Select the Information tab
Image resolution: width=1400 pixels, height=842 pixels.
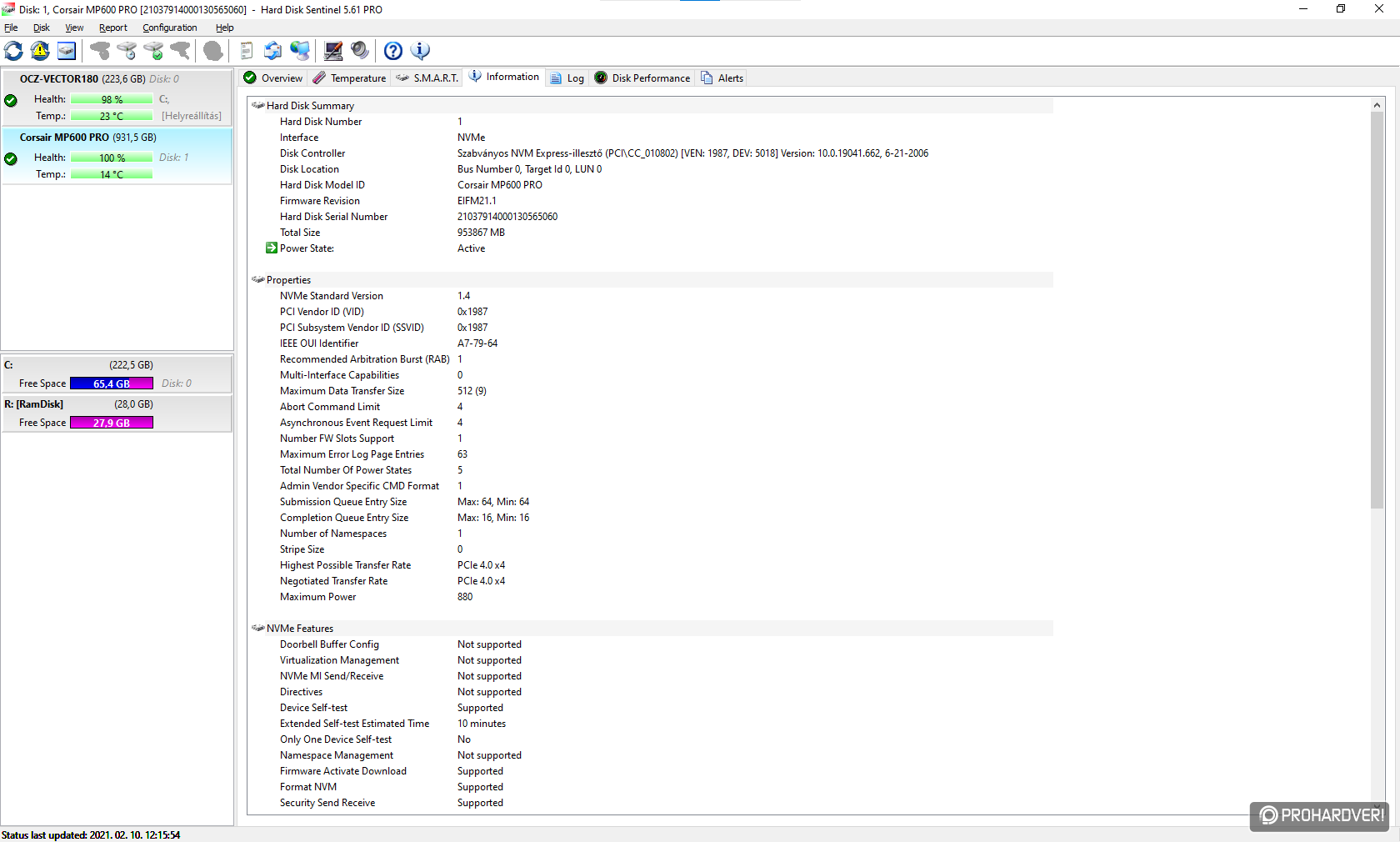click(504, 77)
